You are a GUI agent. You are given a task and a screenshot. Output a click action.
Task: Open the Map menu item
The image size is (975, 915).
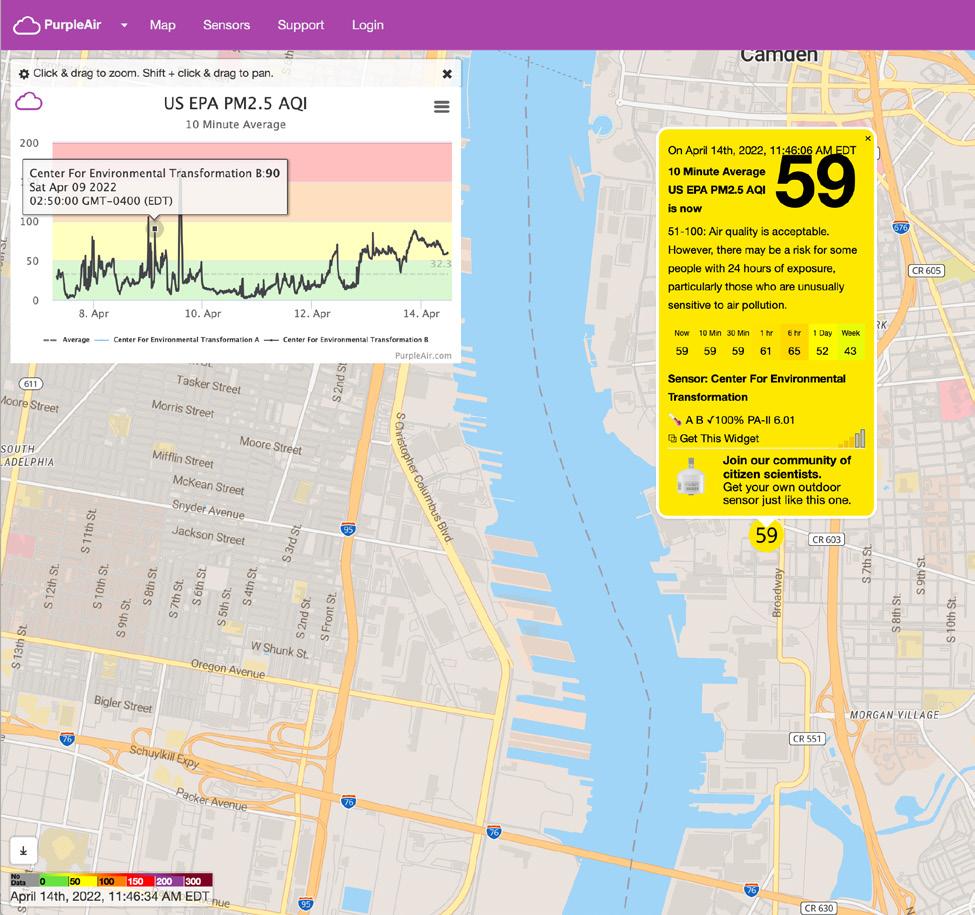162,25
